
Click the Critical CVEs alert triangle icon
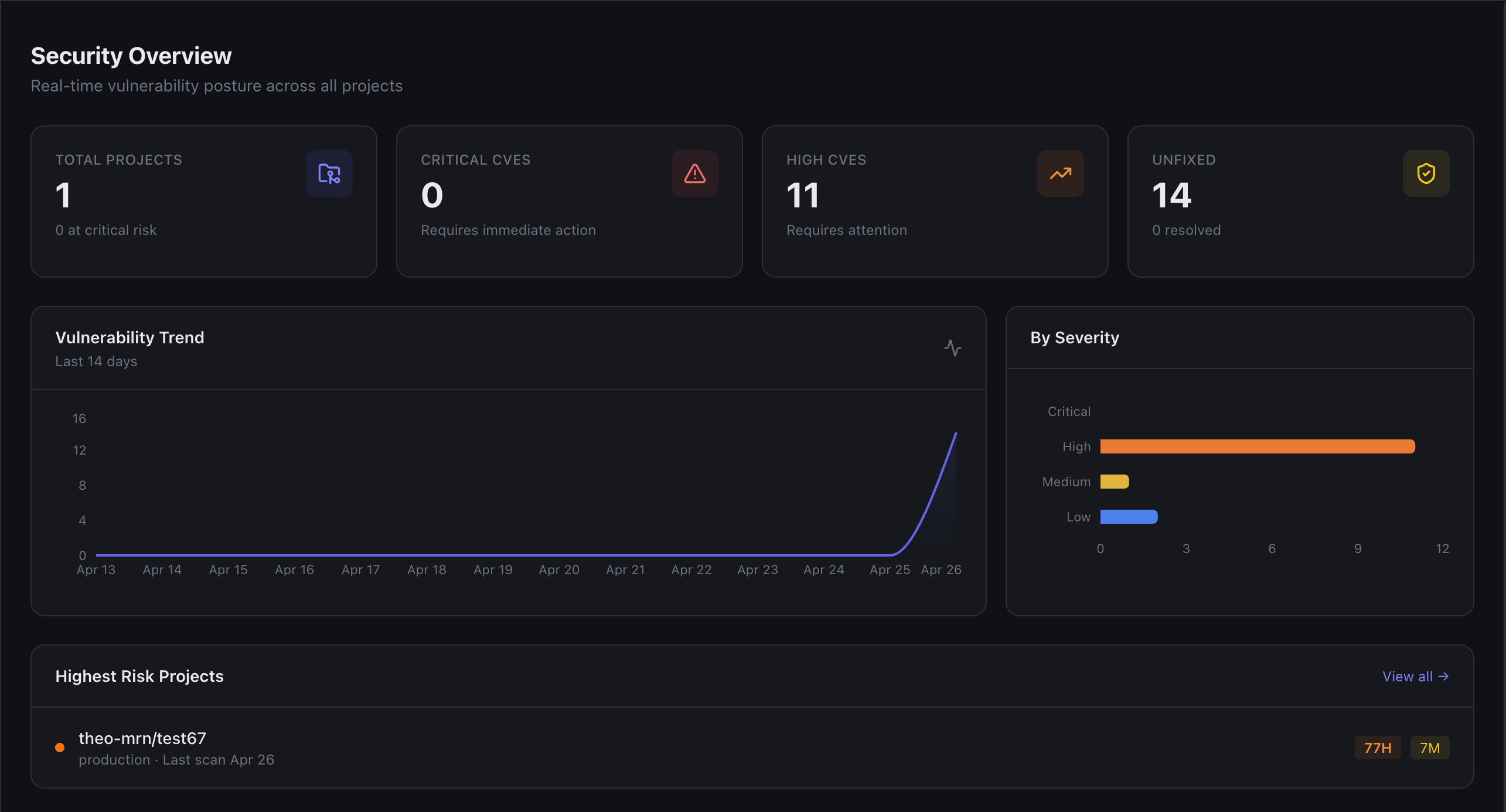(694, 173)
